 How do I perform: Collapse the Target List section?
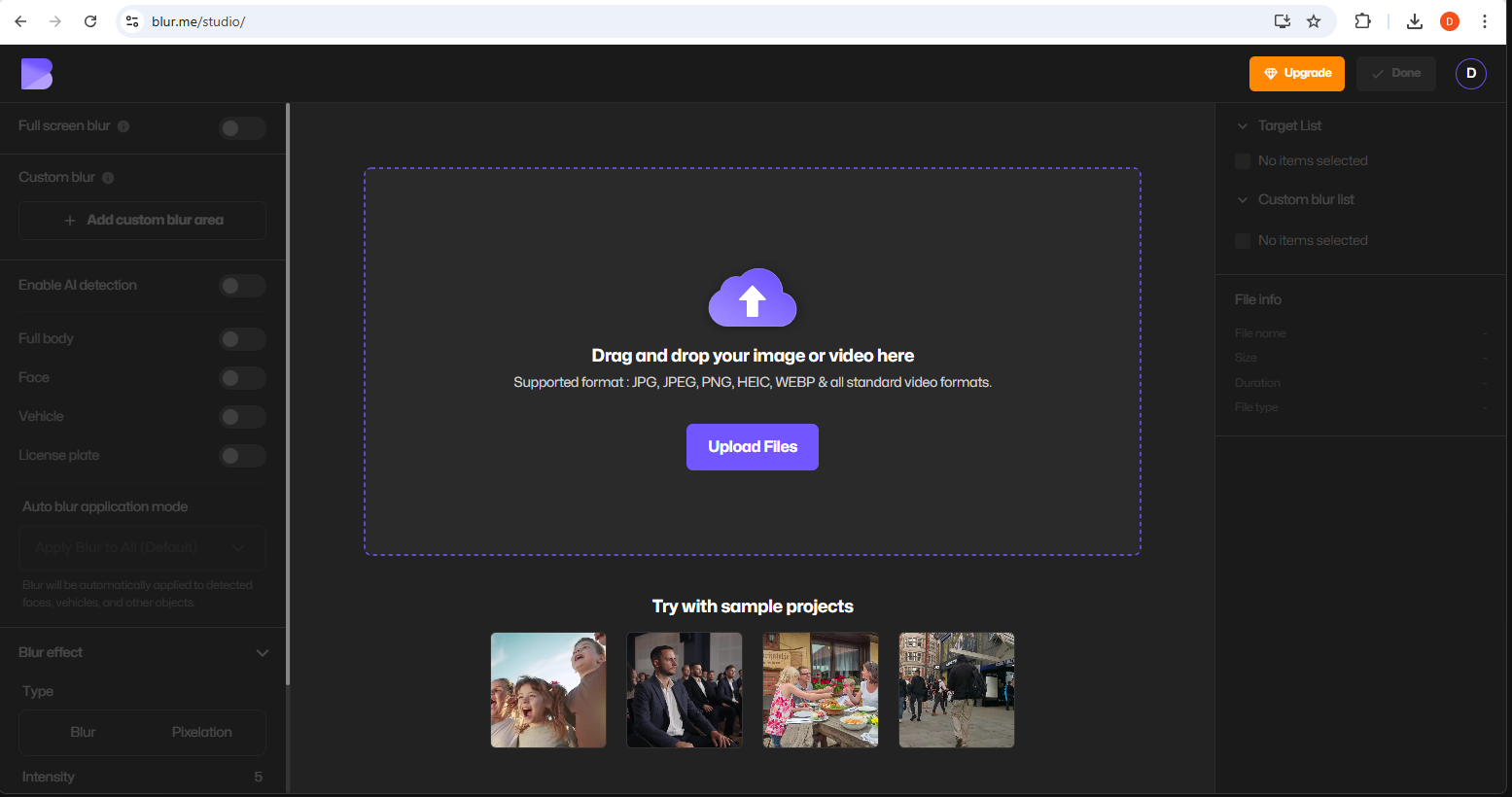tap(1243, 126)
